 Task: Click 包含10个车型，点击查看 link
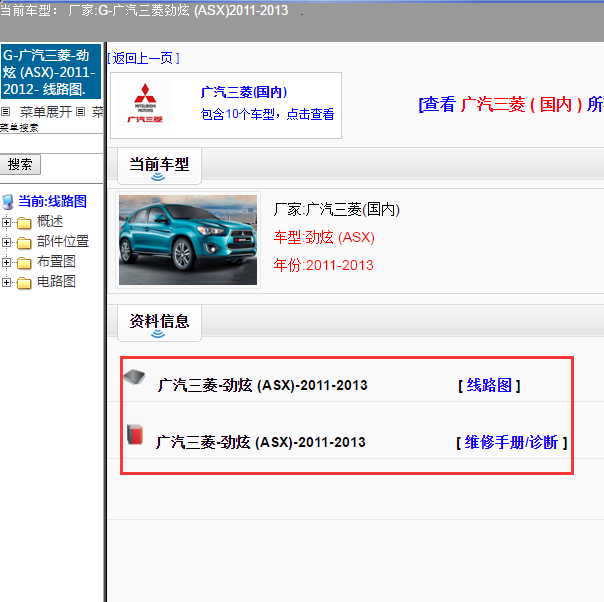[x=268, y=114]
